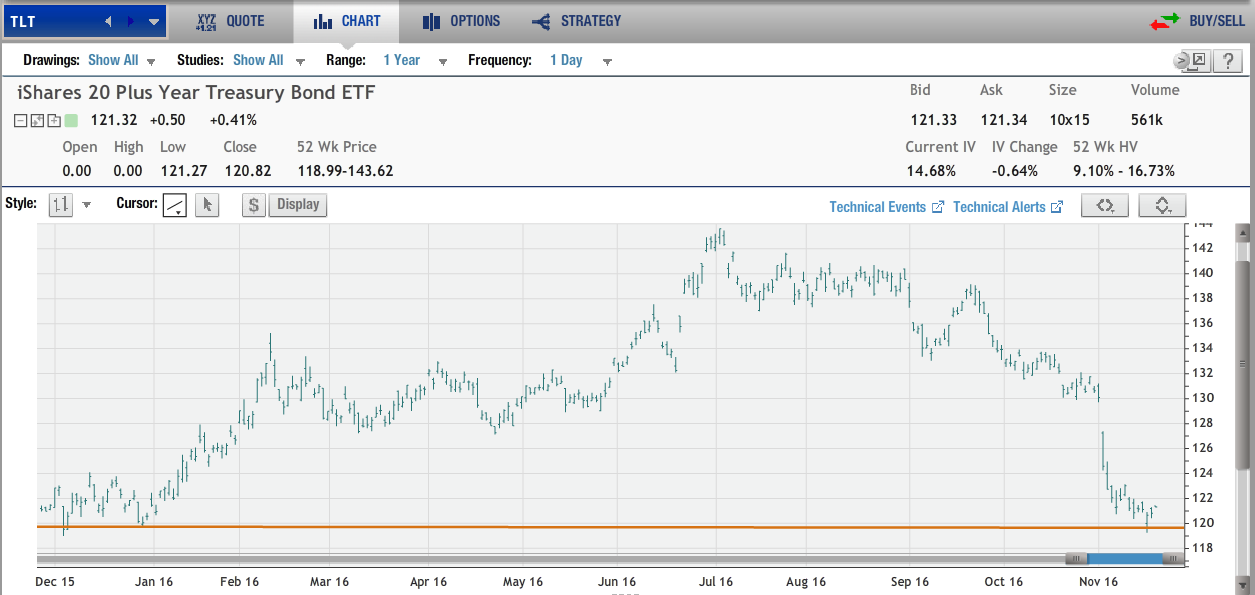Click the Display button

(298, 205)
